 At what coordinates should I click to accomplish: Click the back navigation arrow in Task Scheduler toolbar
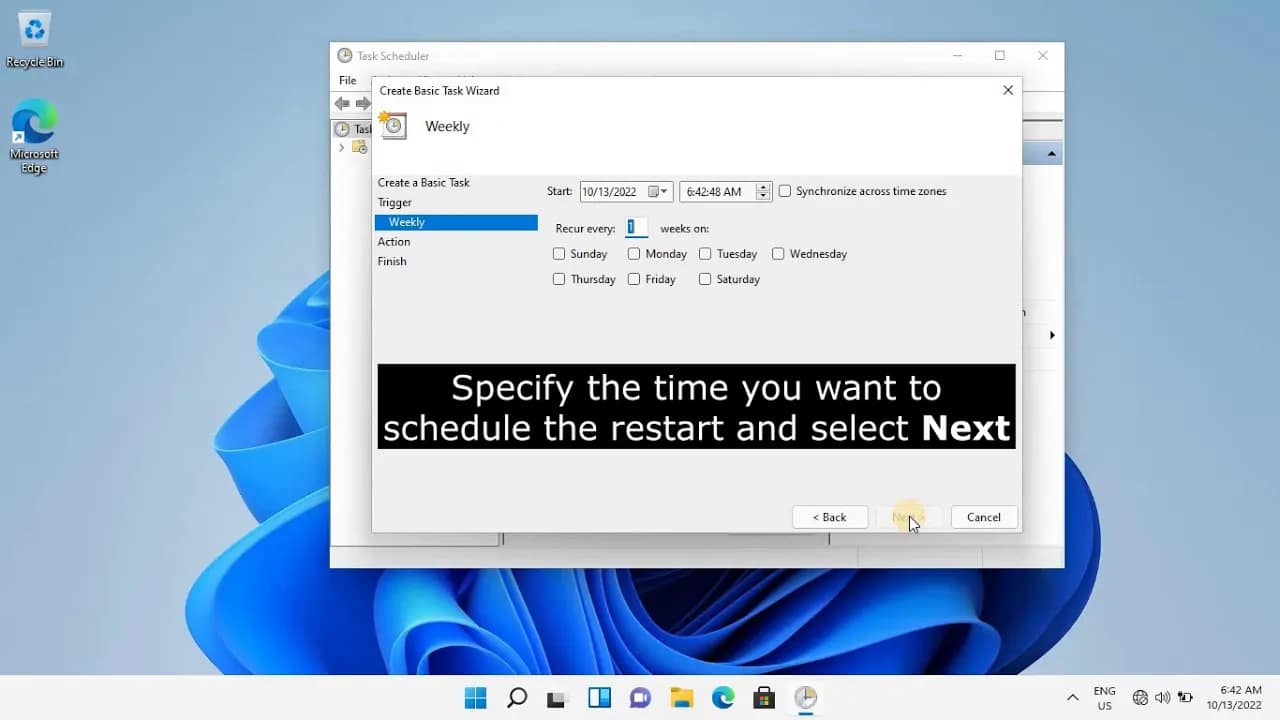341,103
